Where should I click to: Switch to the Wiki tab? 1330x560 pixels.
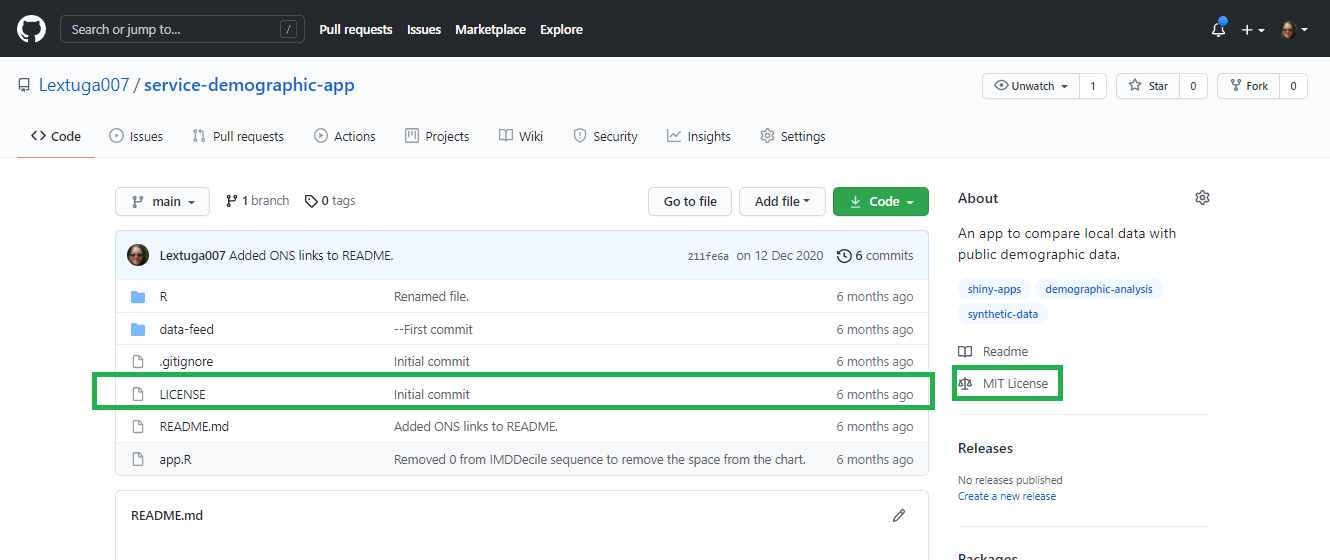521,136
